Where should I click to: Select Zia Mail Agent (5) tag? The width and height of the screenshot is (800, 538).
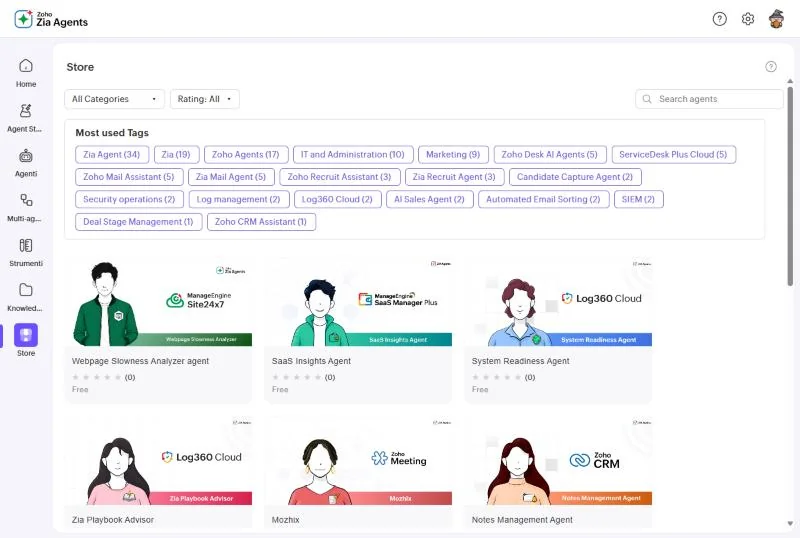(x=231, y=177)
